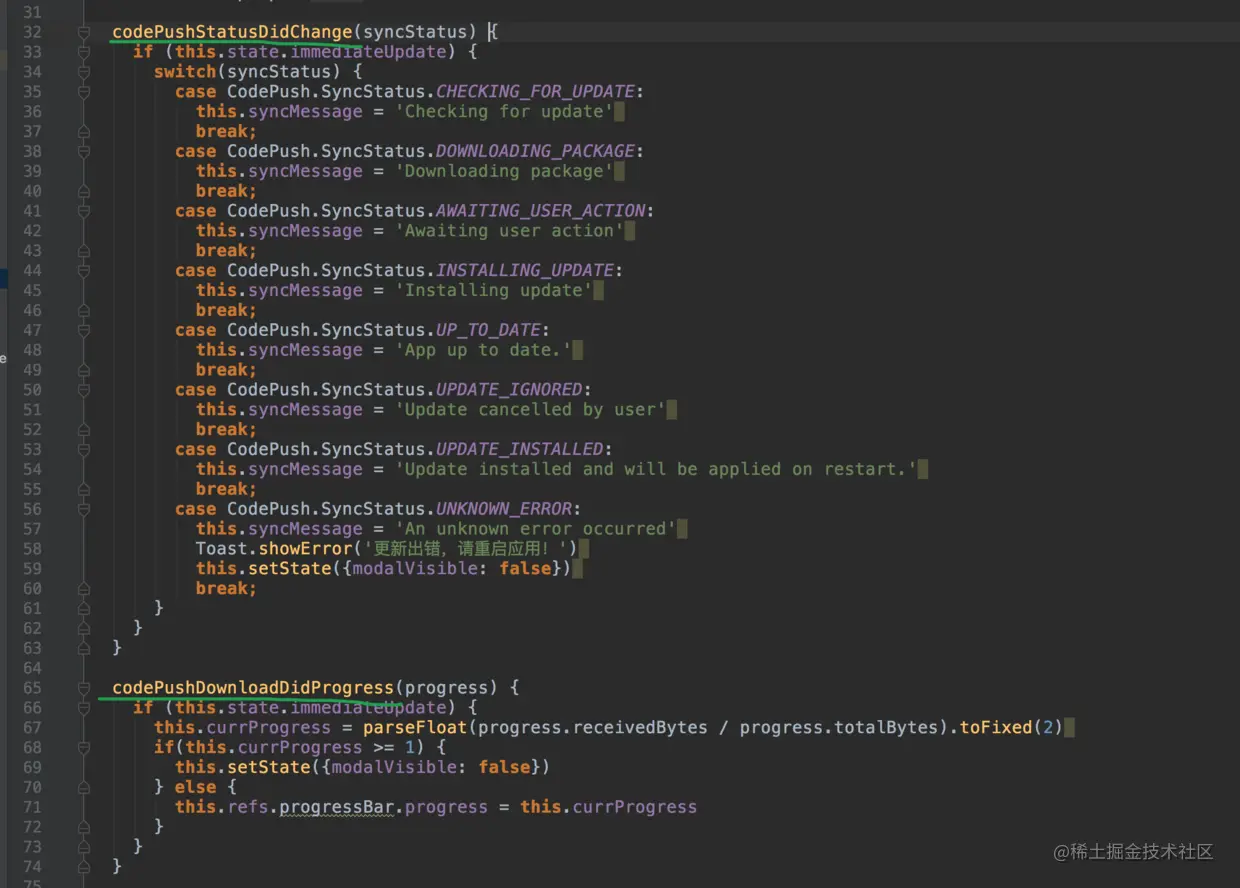Click the Toast.showError call on line 58
The height and width of the screenshot is (888, 1240).
click(x=274, y=549)
